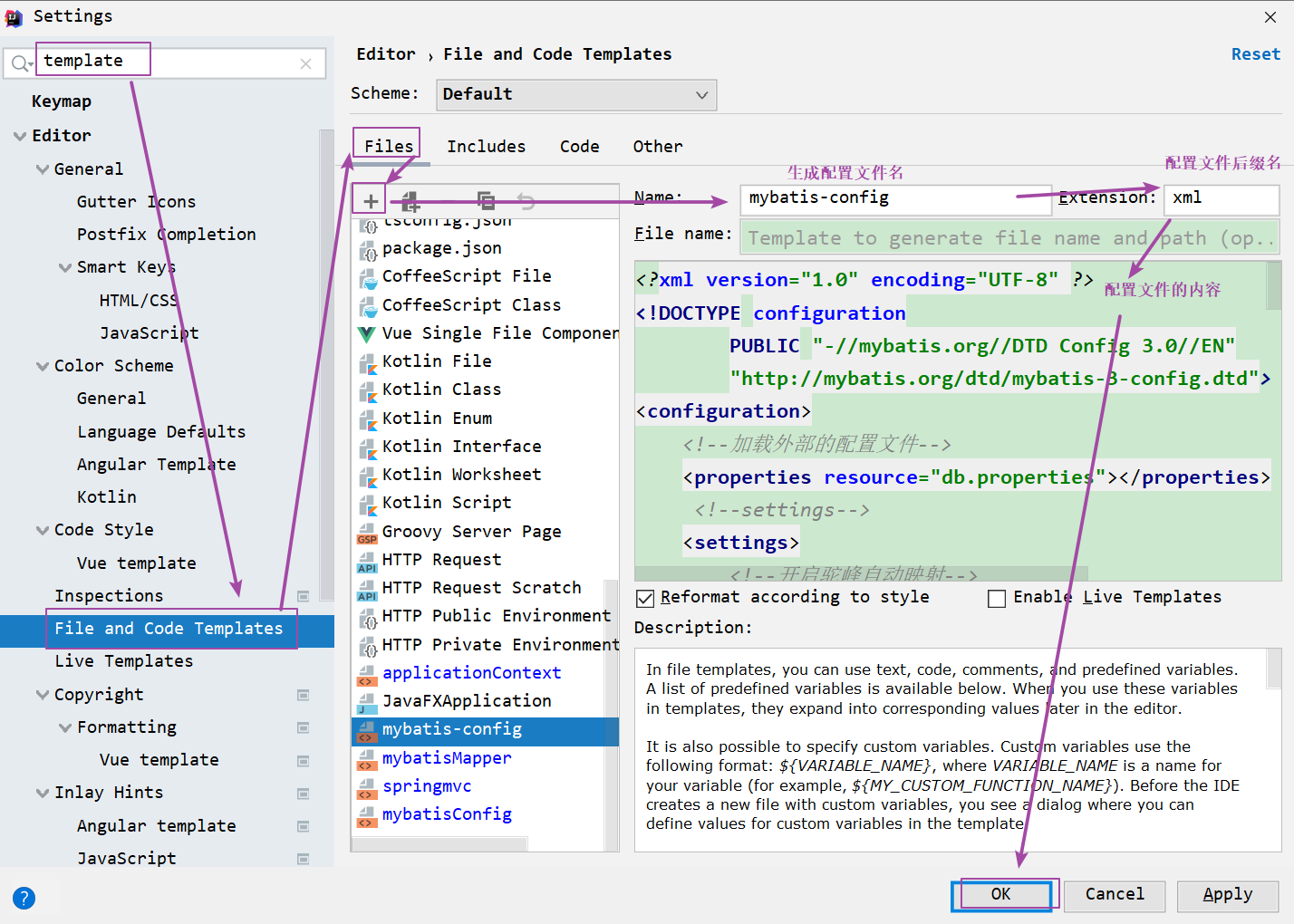
Task: Collapse the Copyright node
Action: [43, 695]
